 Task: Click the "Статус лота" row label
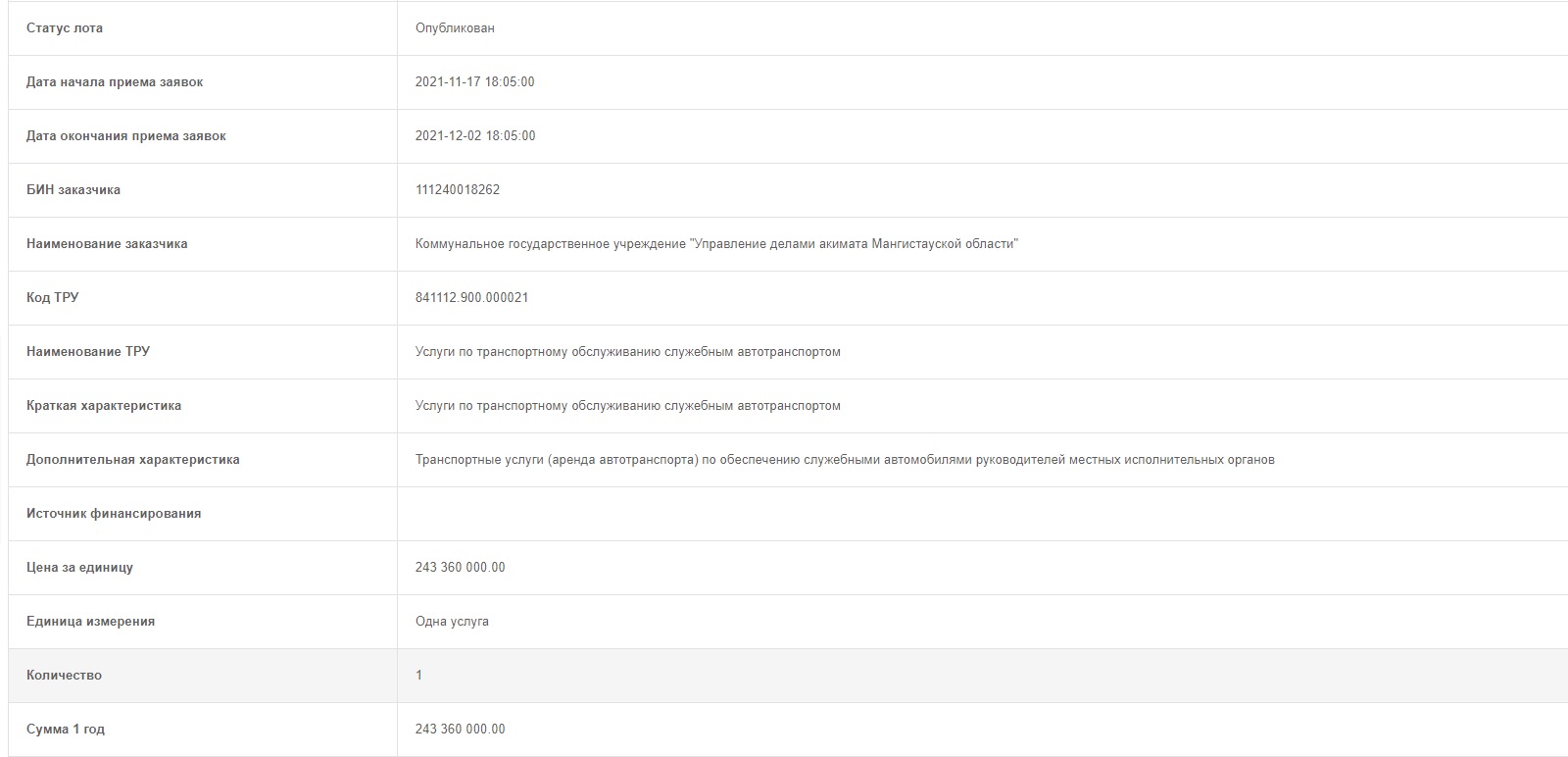[65, 28]
